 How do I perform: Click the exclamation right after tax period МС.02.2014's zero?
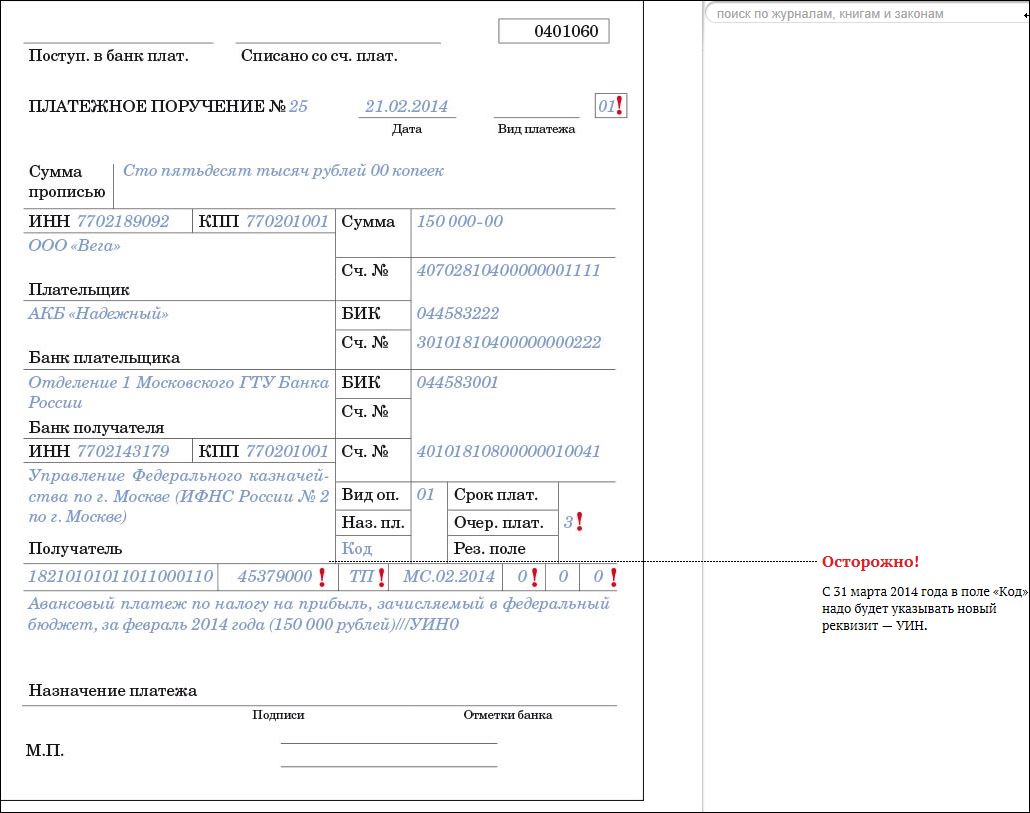pos(535,576)
